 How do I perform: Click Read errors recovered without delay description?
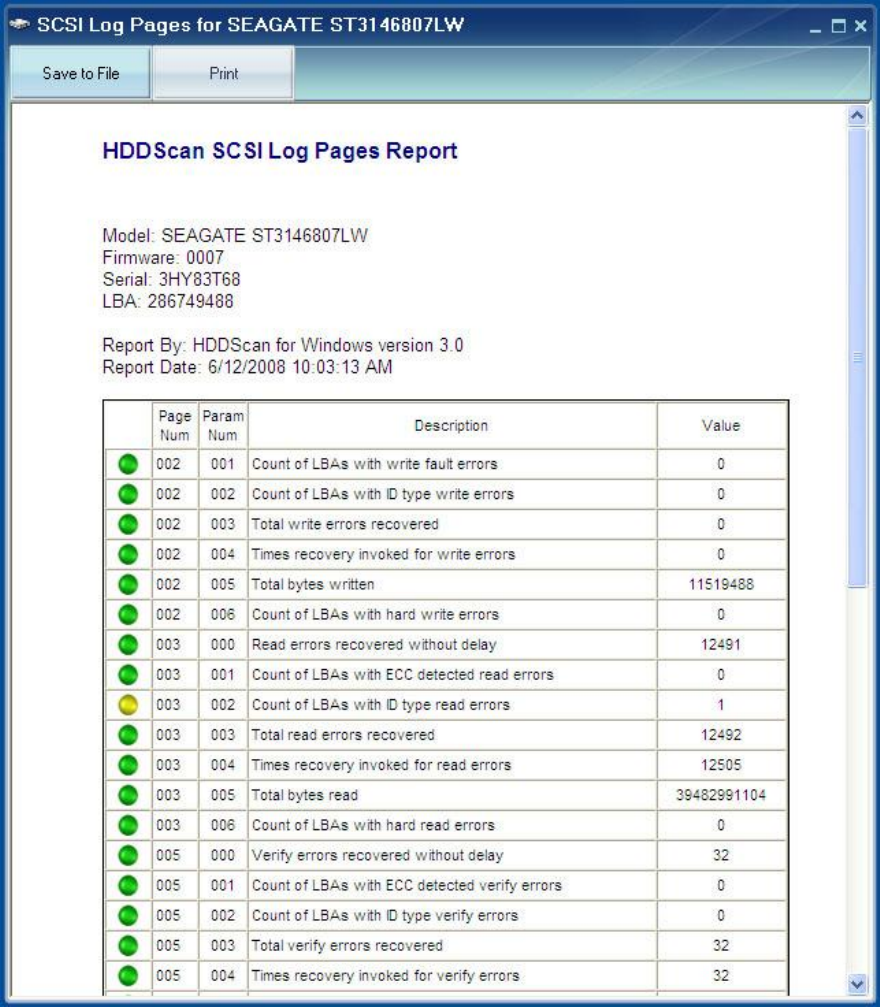374,644
